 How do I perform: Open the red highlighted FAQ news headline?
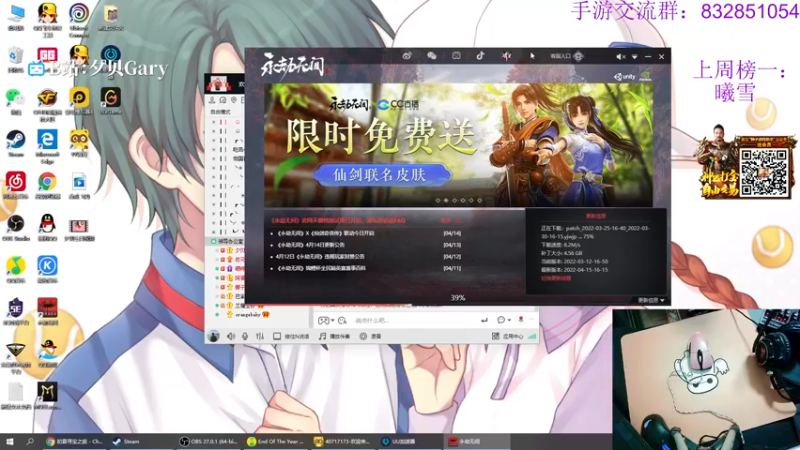tap(338, 220)
